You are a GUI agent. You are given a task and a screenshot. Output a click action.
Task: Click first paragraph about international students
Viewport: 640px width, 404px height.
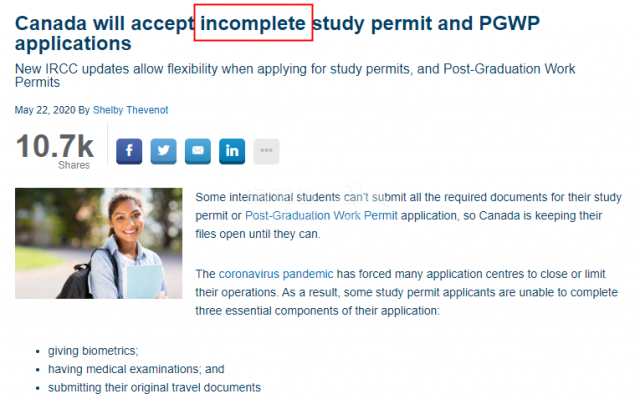click(x=408, y=215)
